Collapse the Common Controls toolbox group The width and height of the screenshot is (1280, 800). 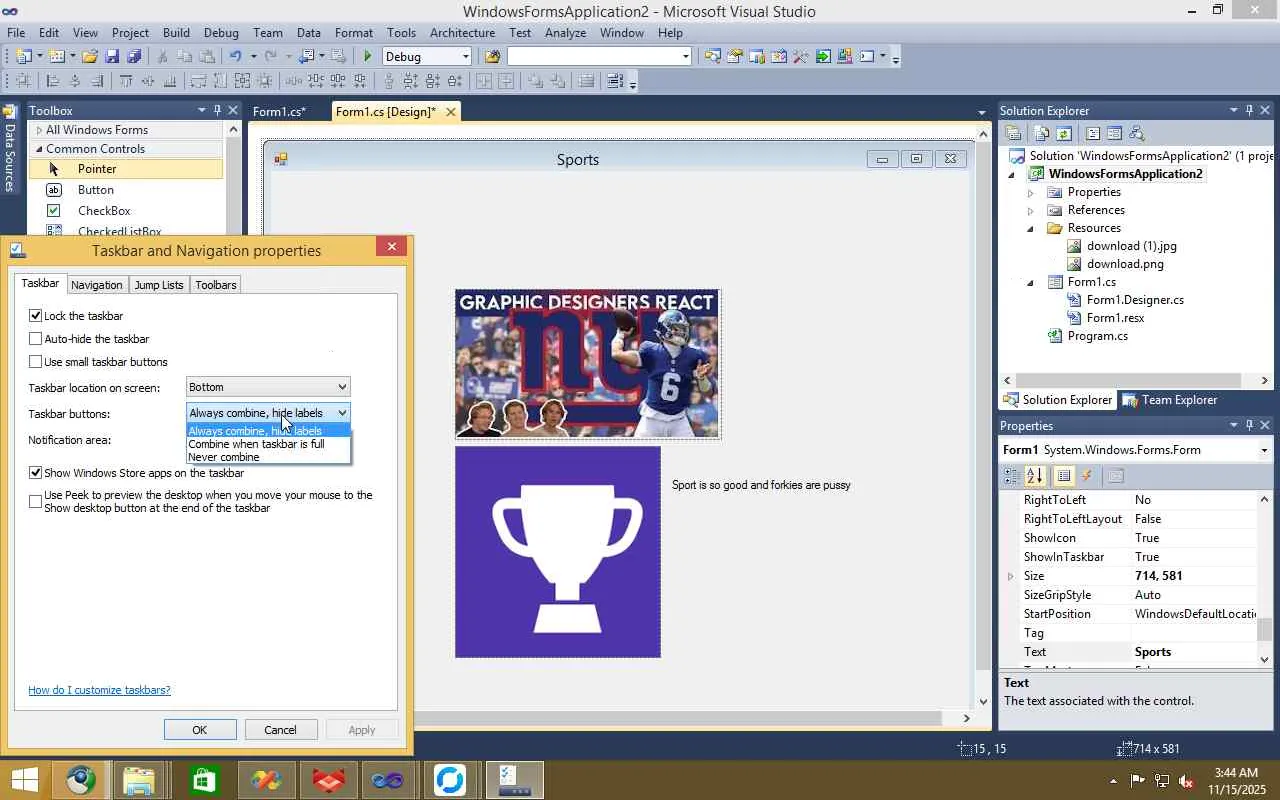[40, 149]
